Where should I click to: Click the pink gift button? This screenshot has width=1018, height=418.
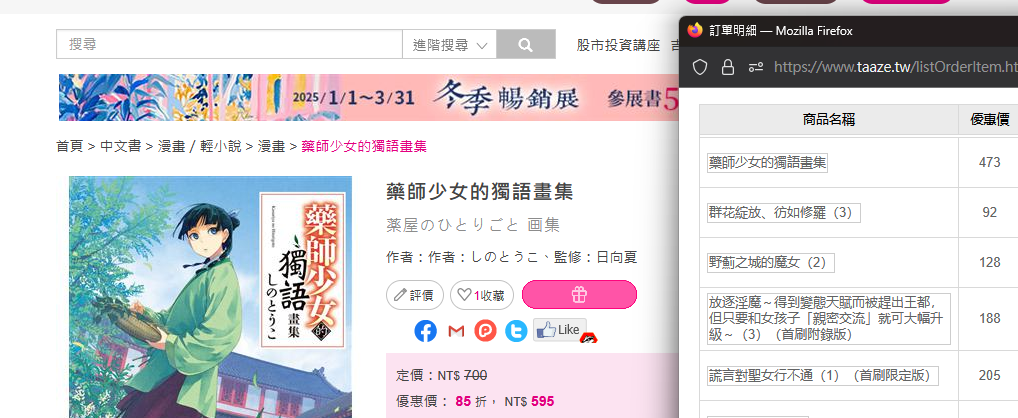tap(579, 295)
